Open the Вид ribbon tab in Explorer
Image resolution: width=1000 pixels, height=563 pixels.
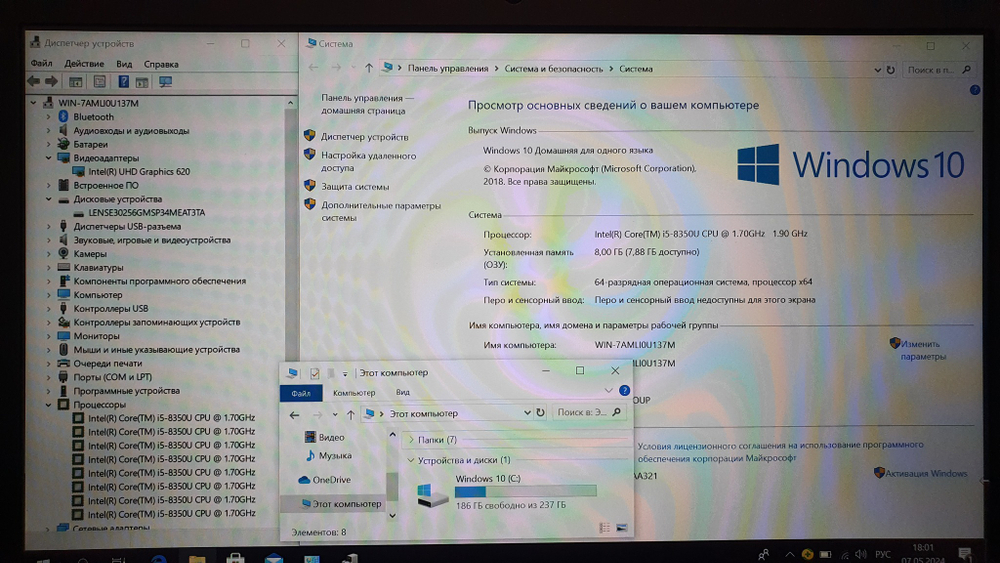click(402, 392)
